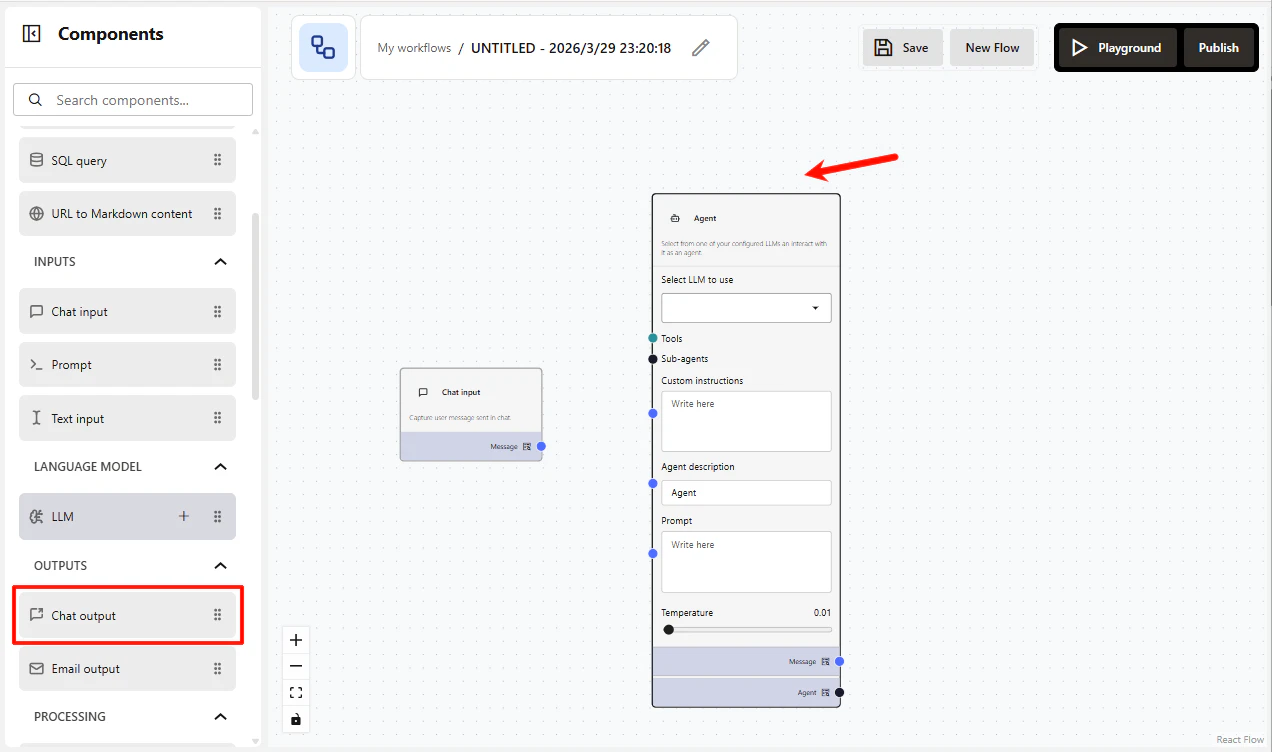Click the Agent description input handle on Agent node
This screenshot has height=752, width=1272.
[x=653, y=483]
